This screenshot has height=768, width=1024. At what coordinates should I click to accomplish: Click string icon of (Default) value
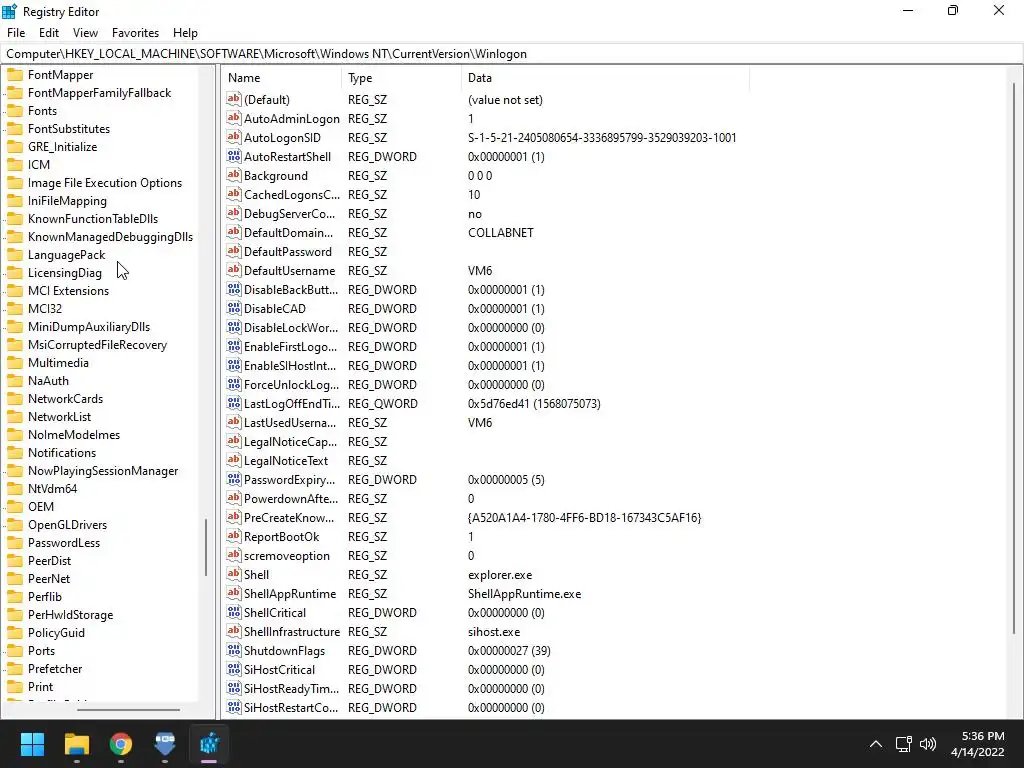point(234,99)
